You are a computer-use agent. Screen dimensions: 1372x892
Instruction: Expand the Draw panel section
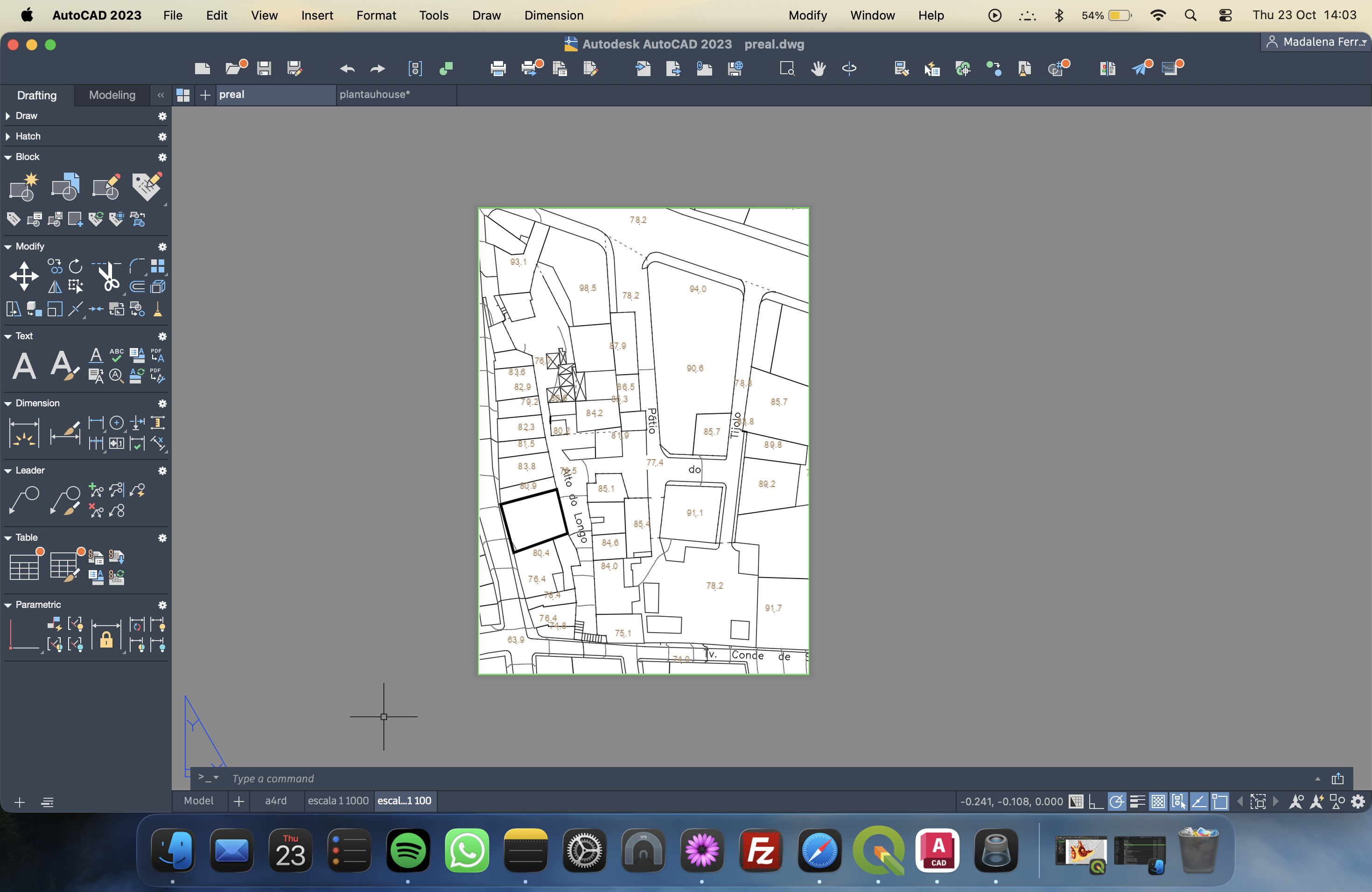coord(8,116)
